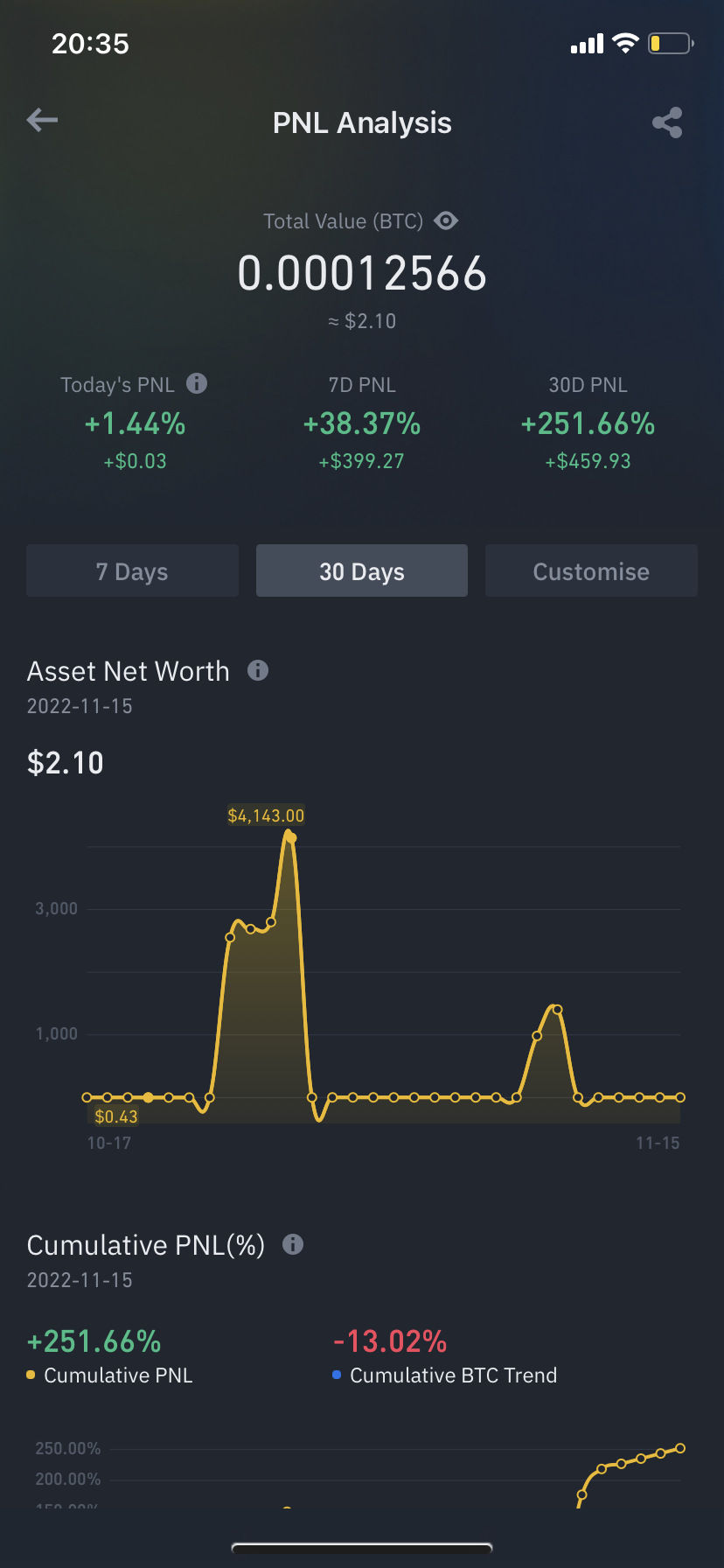Tap the 0.00012566 total value
This screenshot has height=1568, width=724.
(x=362, y=273)
